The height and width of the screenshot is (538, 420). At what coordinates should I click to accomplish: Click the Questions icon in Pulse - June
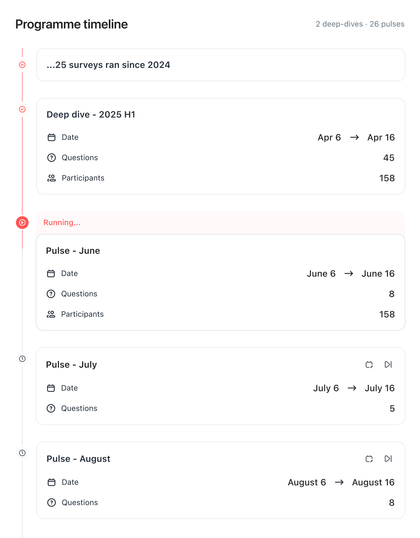pos(51,294)
